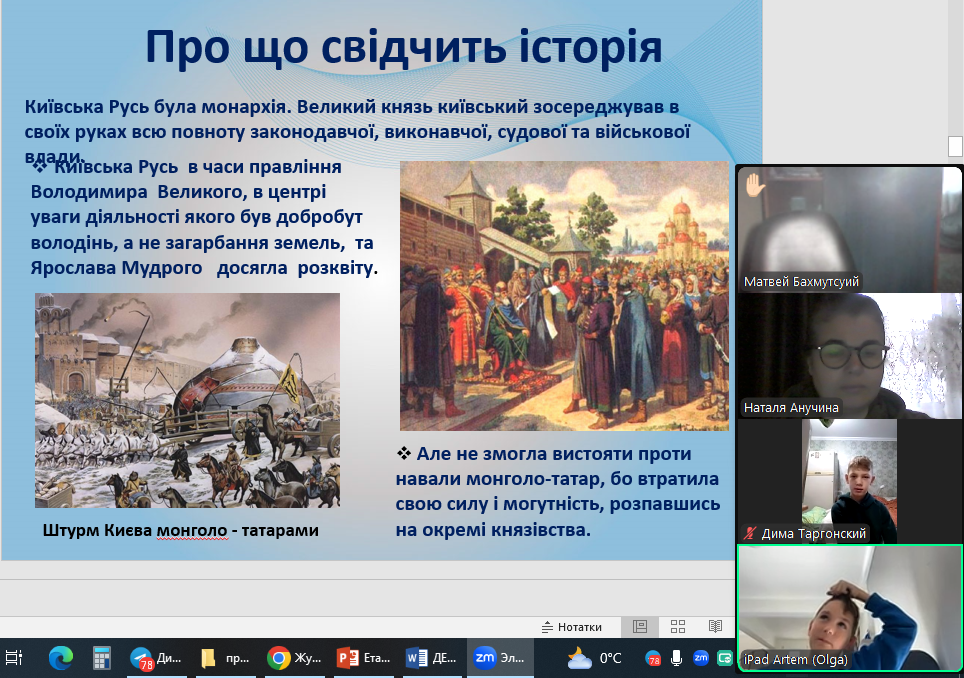
Task: Select Матвей Бахмутсуий video tile
Action: pos(849,229)
